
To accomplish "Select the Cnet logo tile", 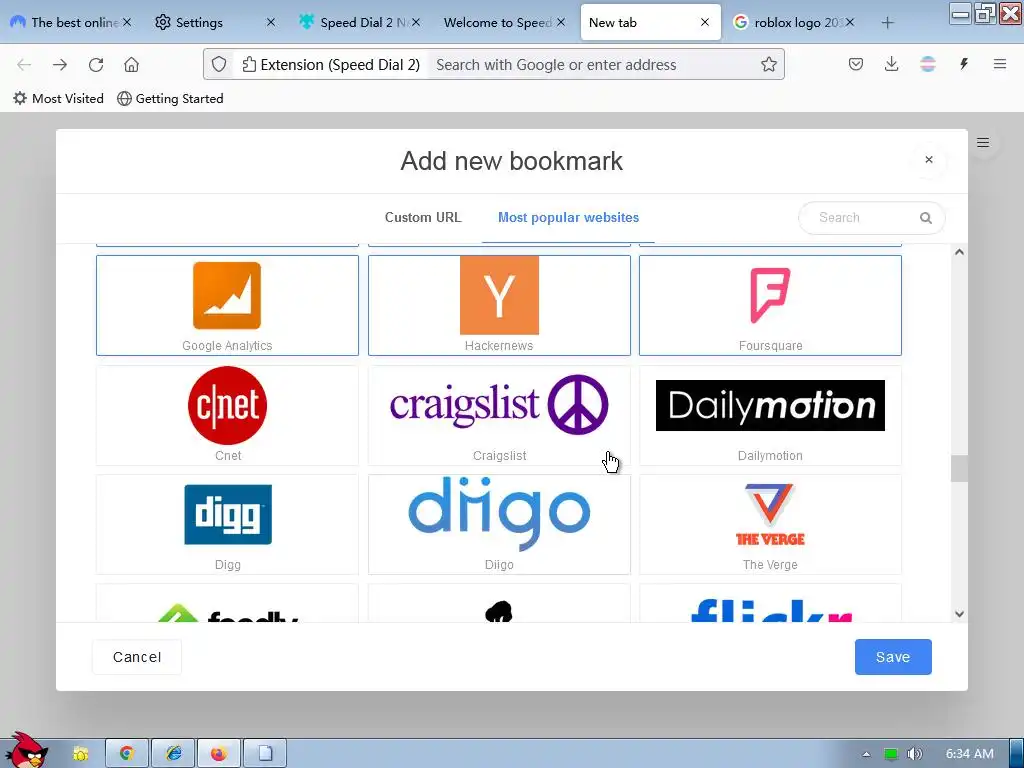I will click(x=227, y=415).
